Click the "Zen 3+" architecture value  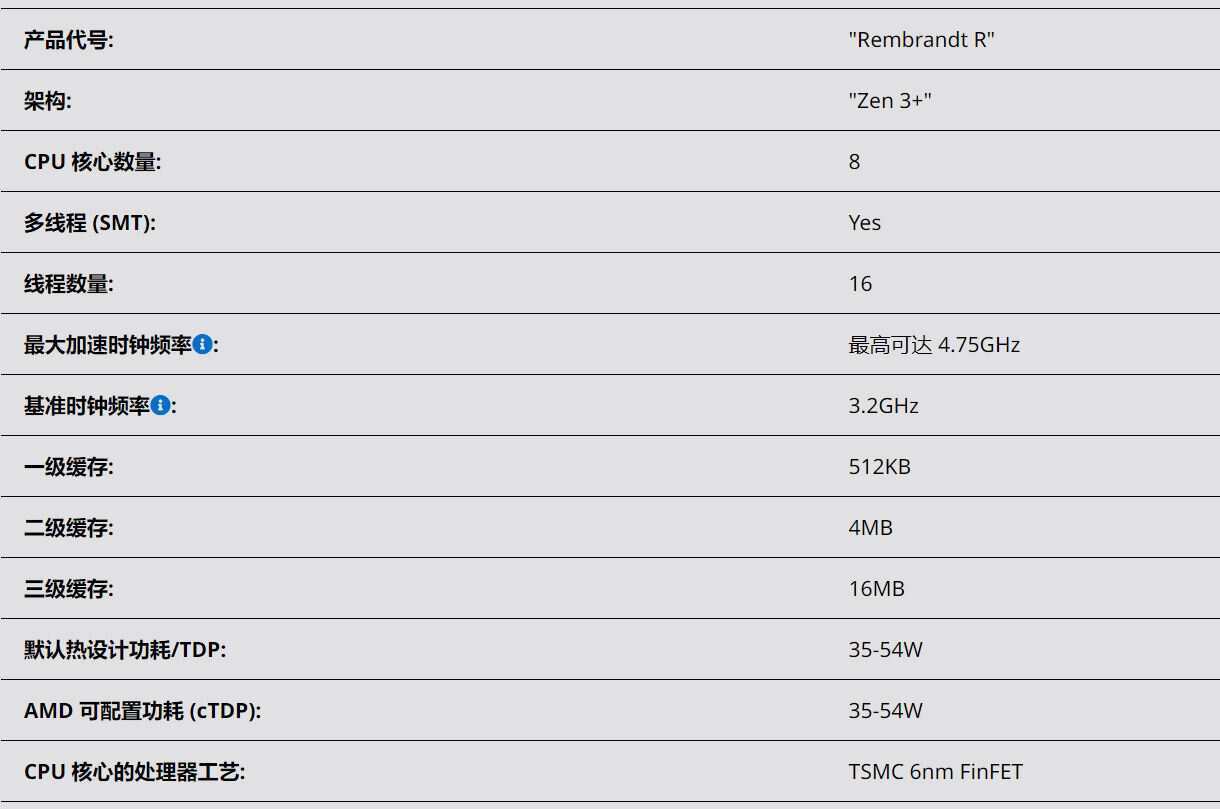pos(890,101)
